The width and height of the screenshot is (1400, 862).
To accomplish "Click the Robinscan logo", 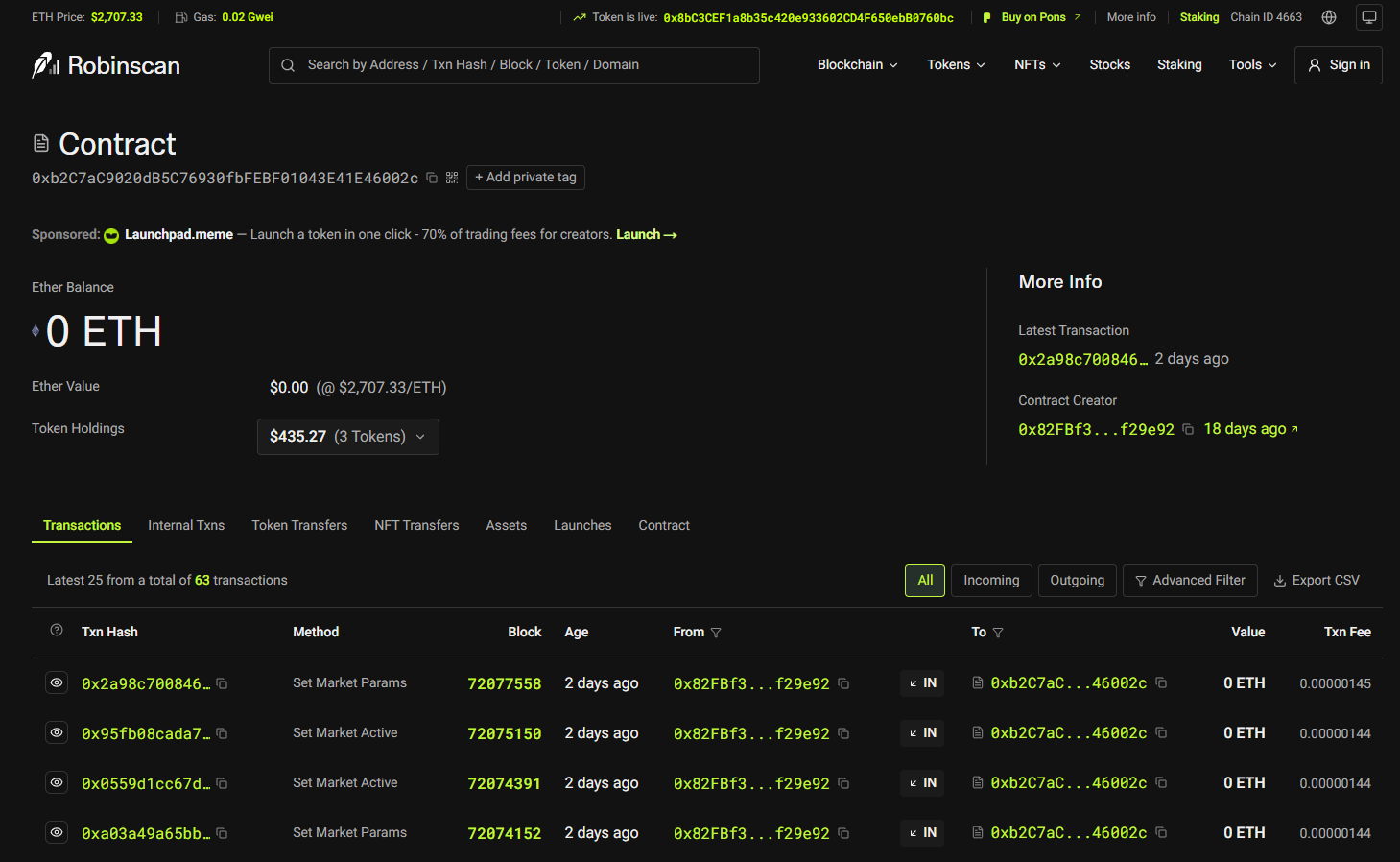I will 106,65.
